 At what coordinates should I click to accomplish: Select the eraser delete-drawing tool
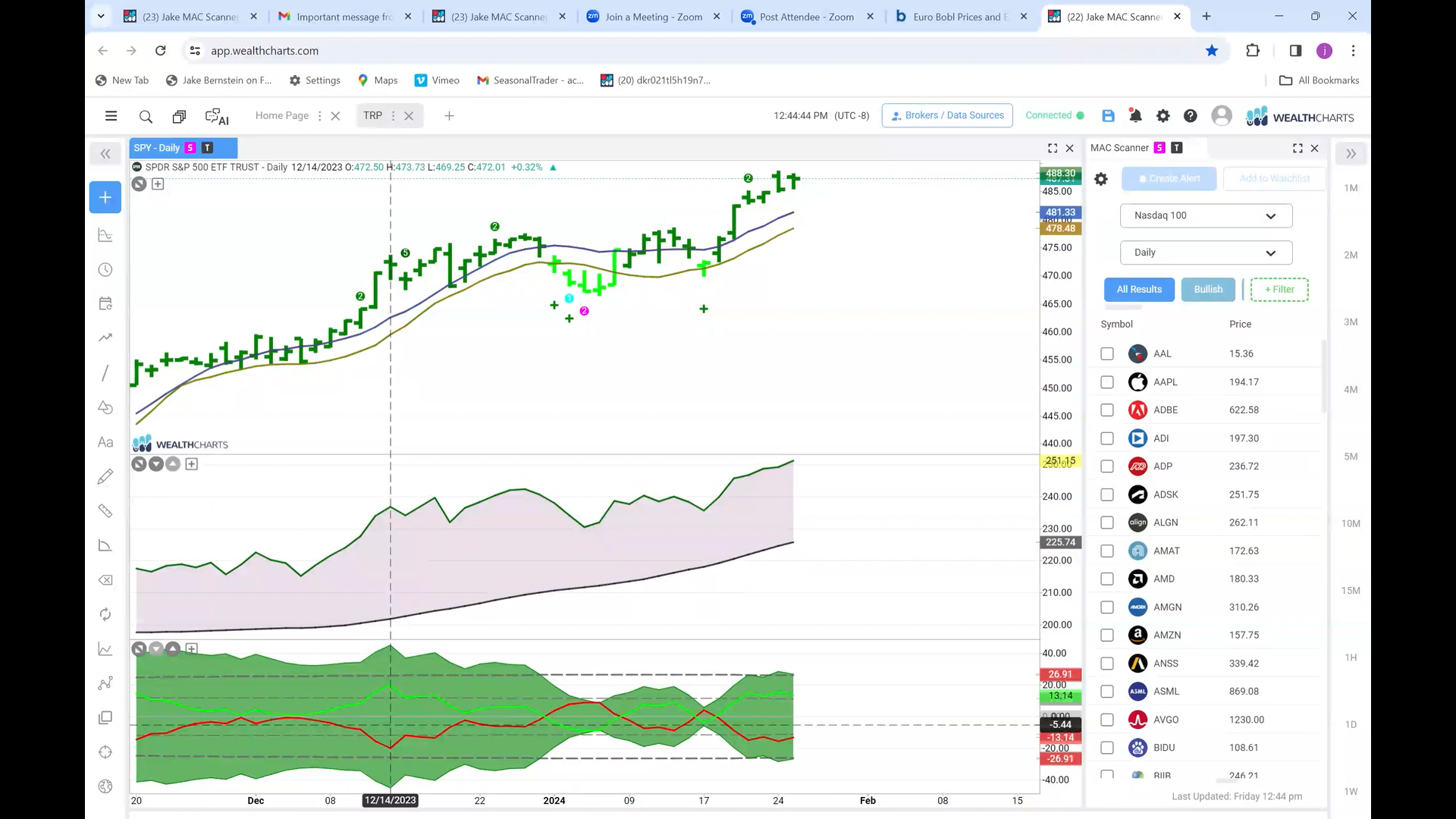pyautogui.click(x=105, y=580)
